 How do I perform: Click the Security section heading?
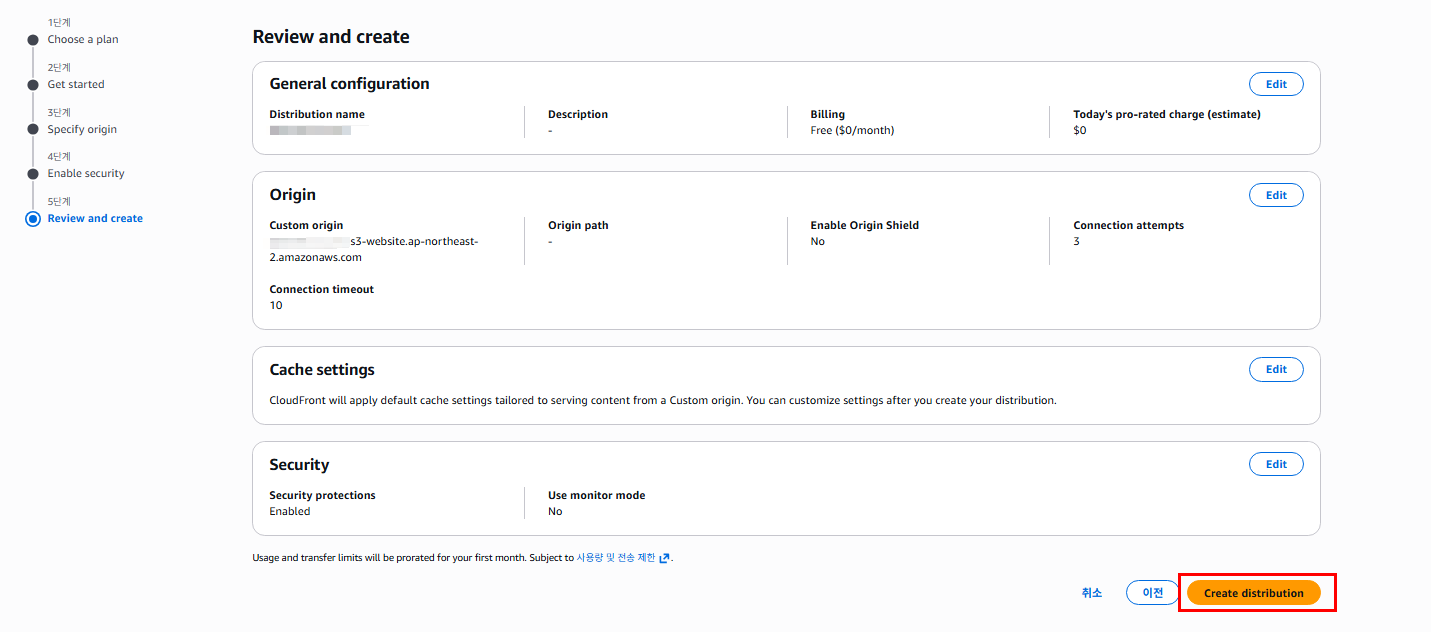click(x=299, y=465)
